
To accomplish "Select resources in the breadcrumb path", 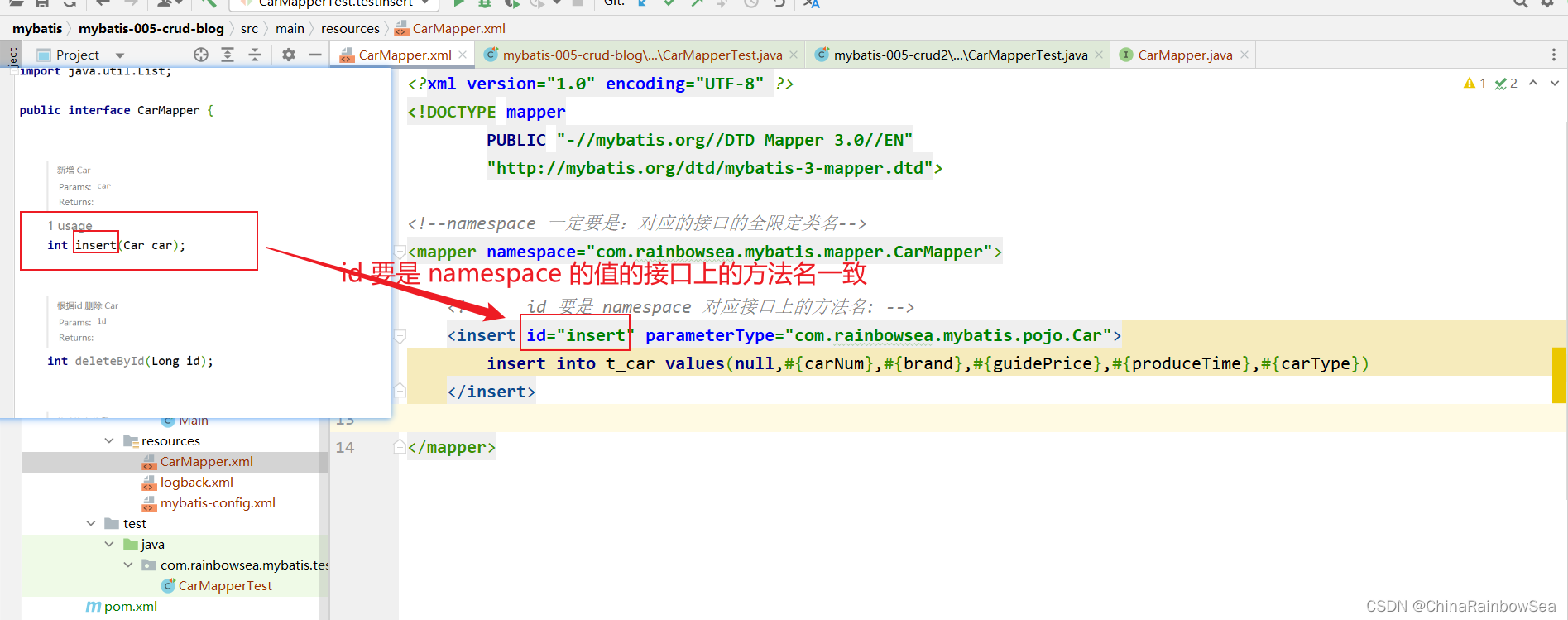I will (350, 28).
